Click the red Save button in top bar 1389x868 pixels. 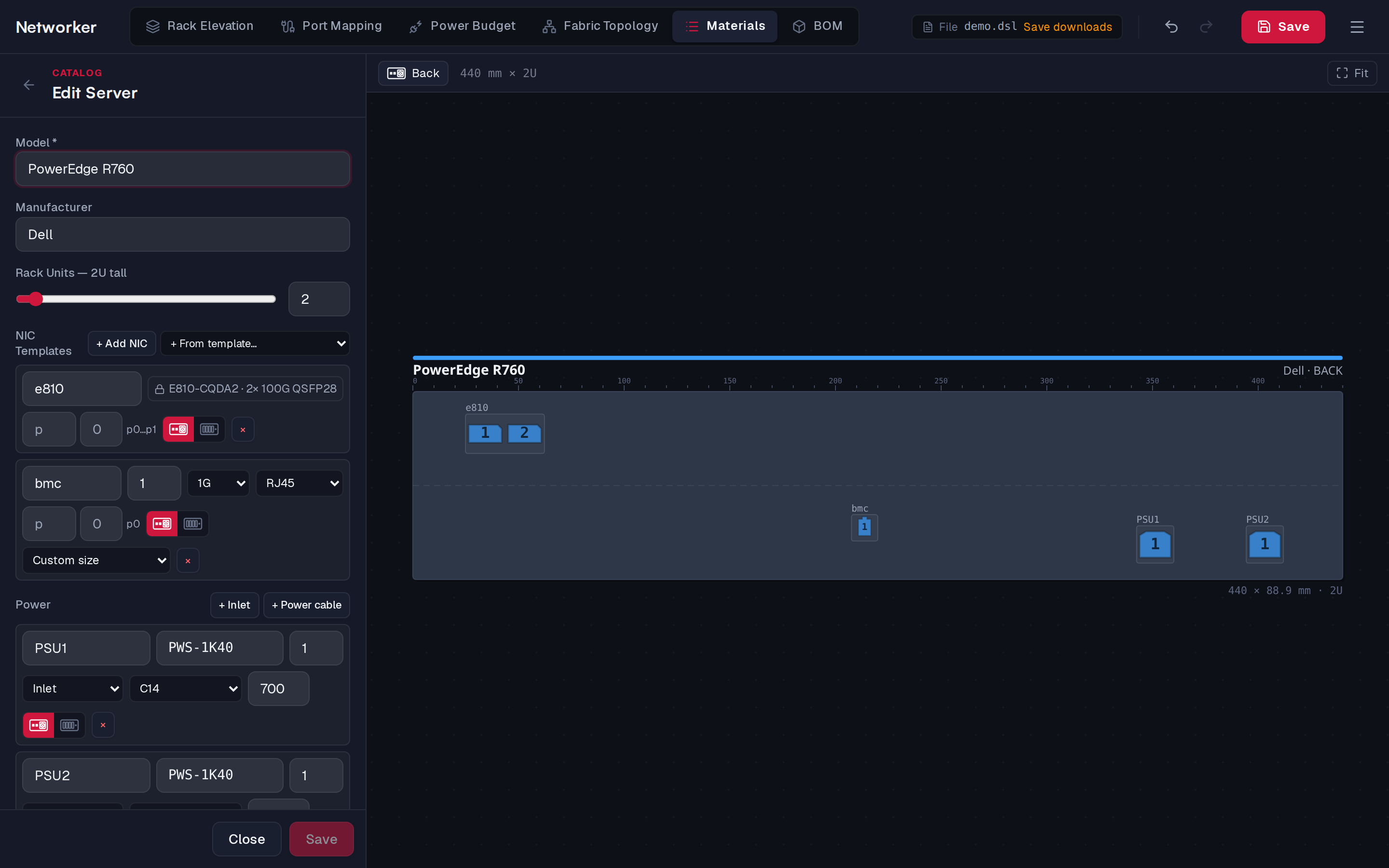(1283, 27)
